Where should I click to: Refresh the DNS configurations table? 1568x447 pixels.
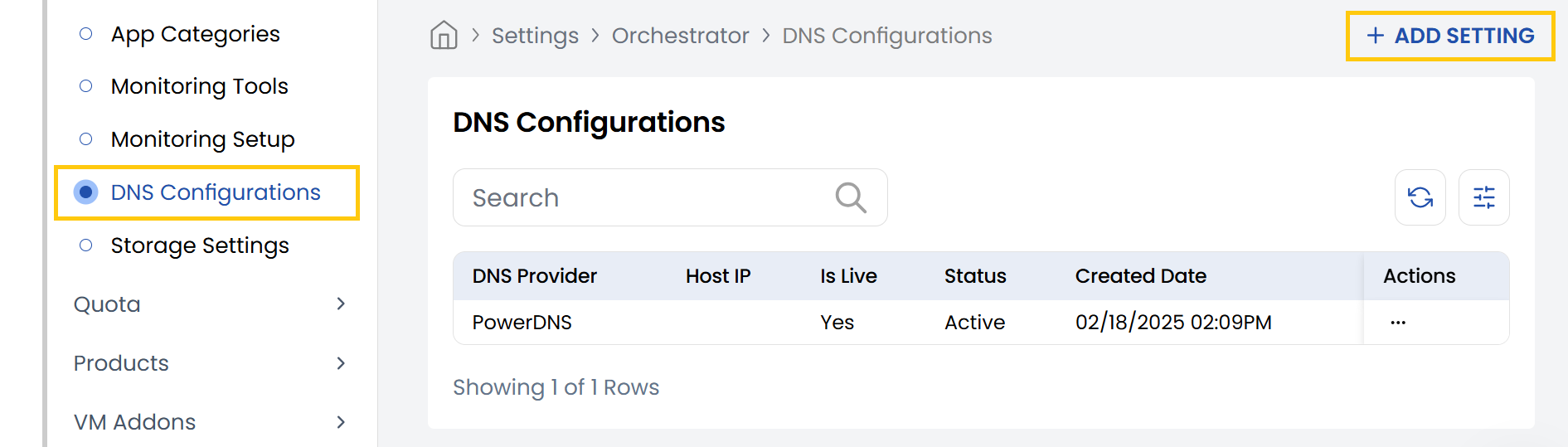point(1420,197)
